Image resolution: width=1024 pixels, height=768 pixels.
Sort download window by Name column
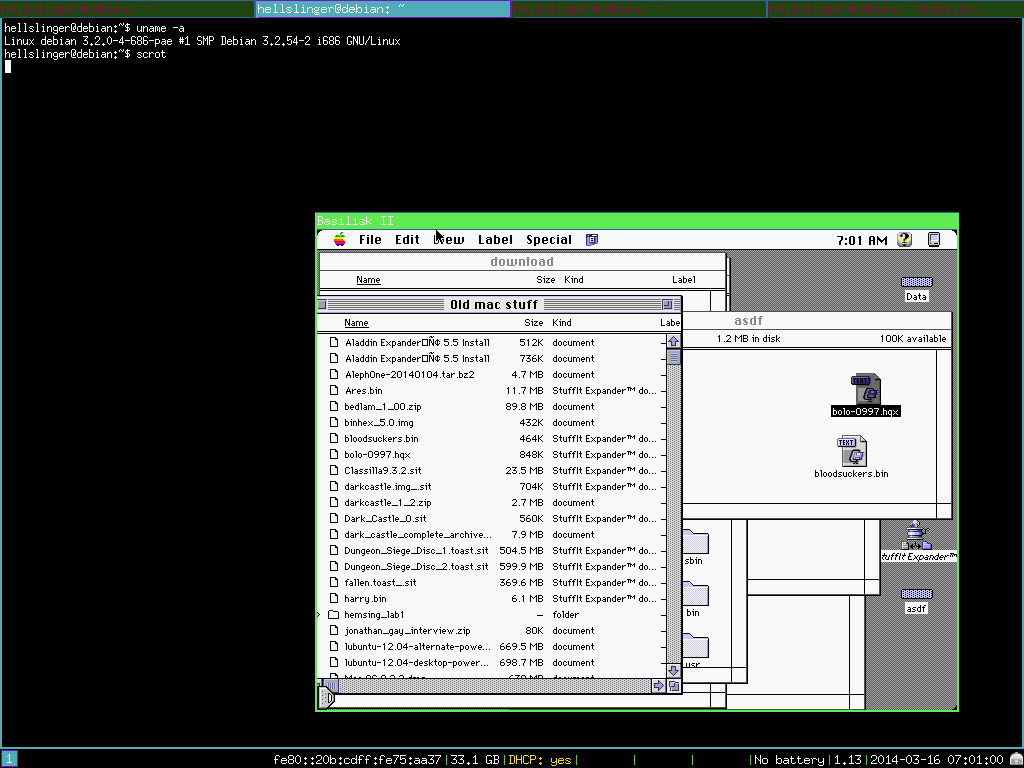368,280
